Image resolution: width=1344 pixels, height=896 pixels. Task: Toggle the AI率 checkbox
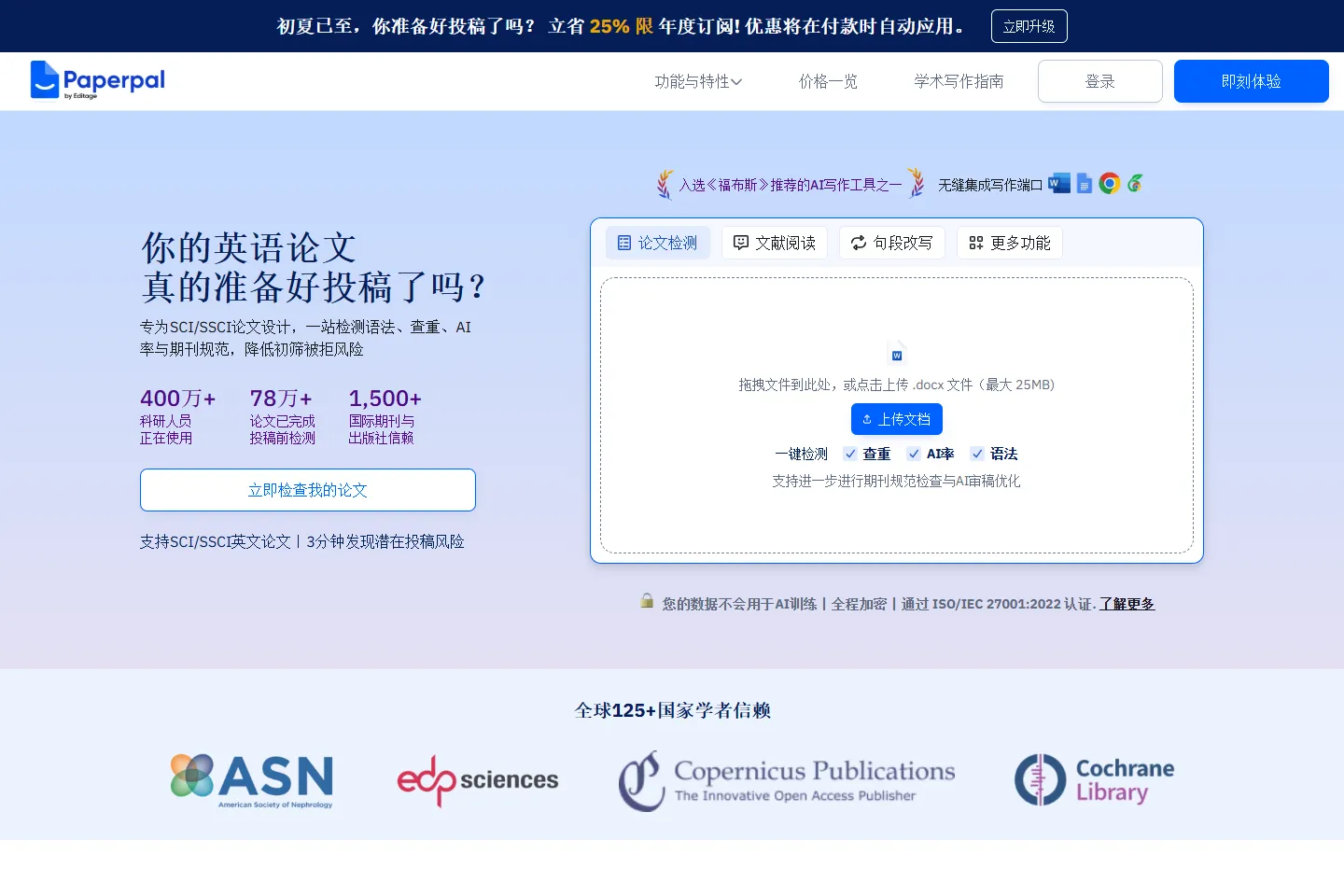(914, 454)
